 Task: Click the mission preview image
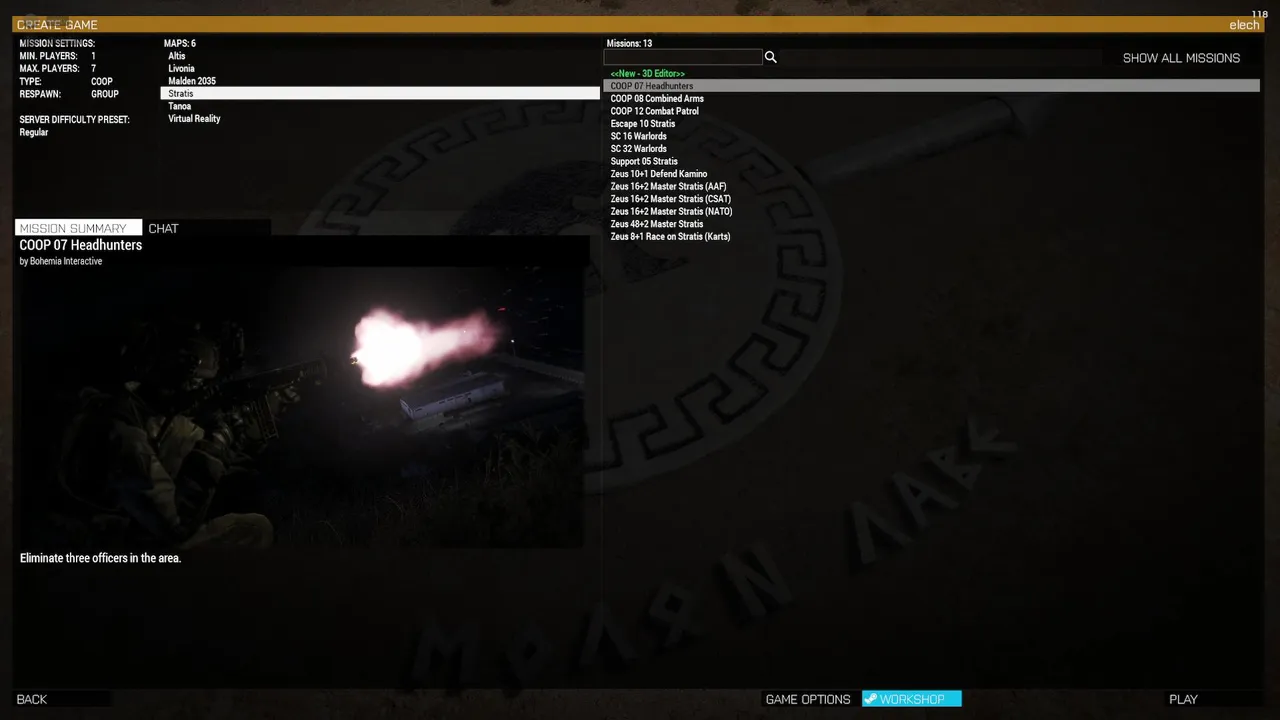300,408
